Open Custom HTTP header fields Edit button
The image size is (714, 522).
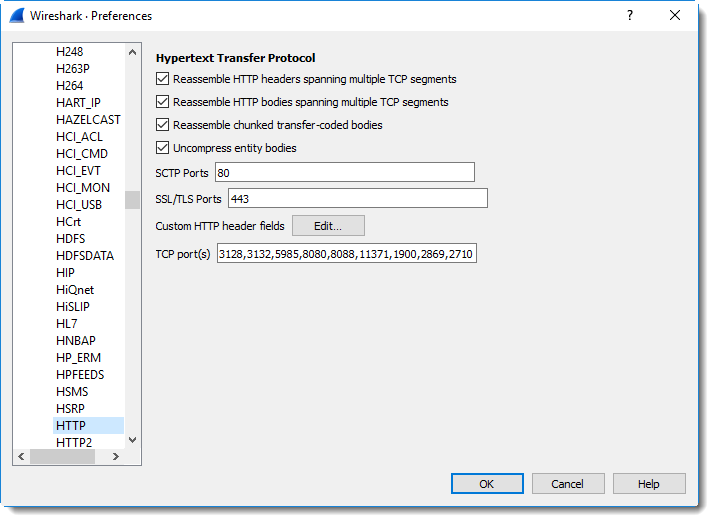pos(328,226)
